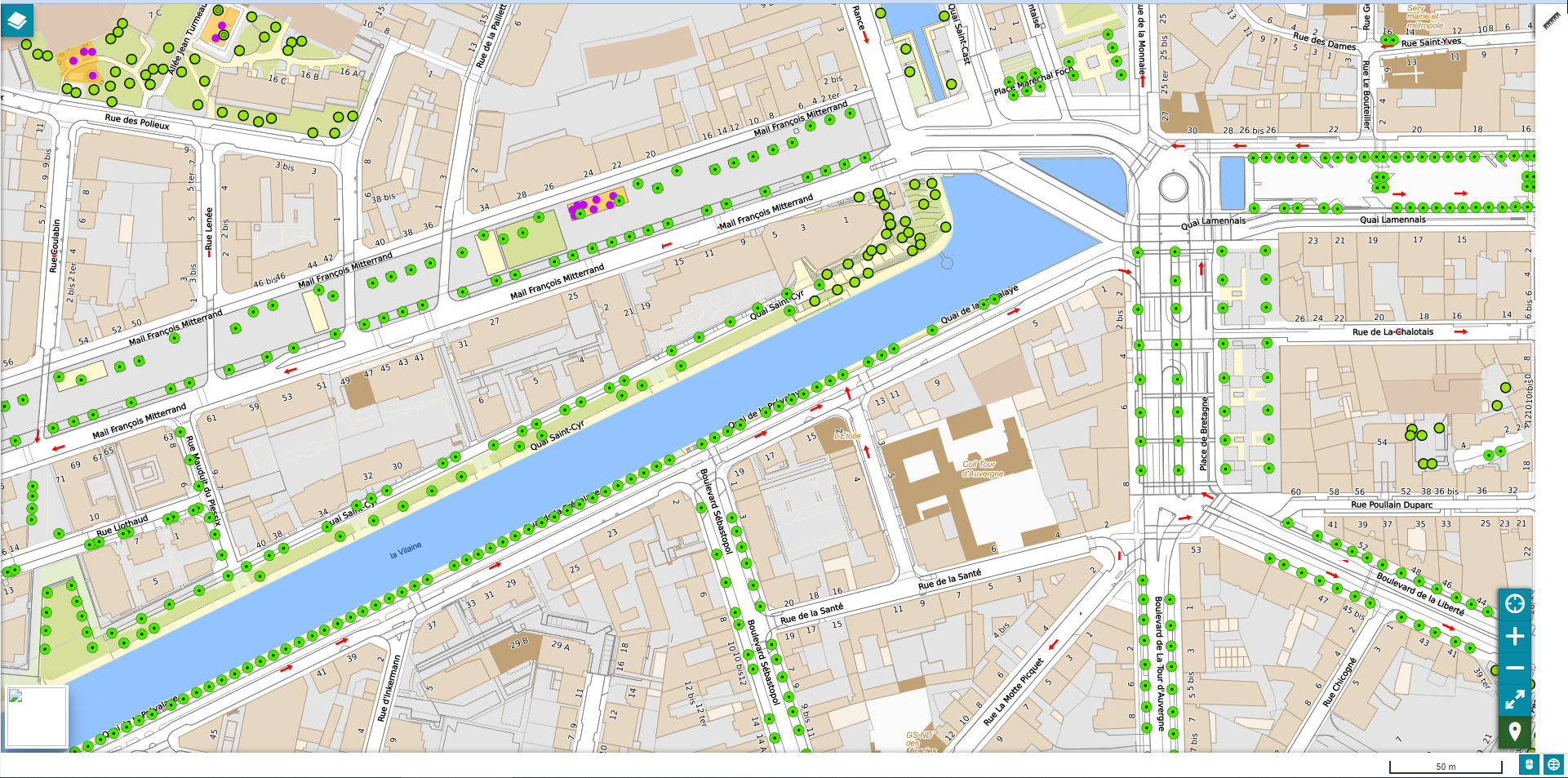Center map on my location (crosshair button)
Screen dimensions: 1568x778
[1515, 604]
